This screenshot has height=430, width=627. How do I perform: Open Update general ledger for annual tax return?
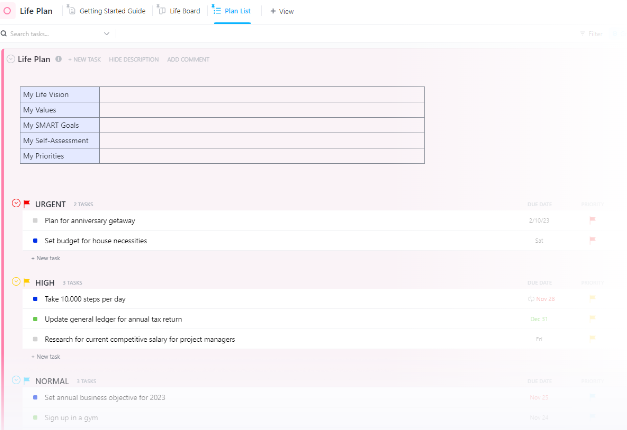pos(113,319)
